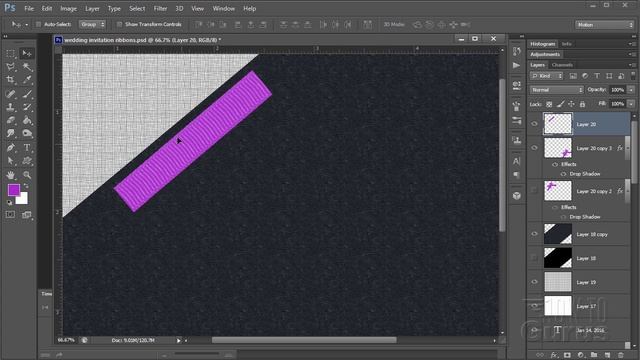Image resolution: width=640 pixels, height=360 pixels.
Task: Select the Layer 19 row name
Action: [x=586, y=282]
